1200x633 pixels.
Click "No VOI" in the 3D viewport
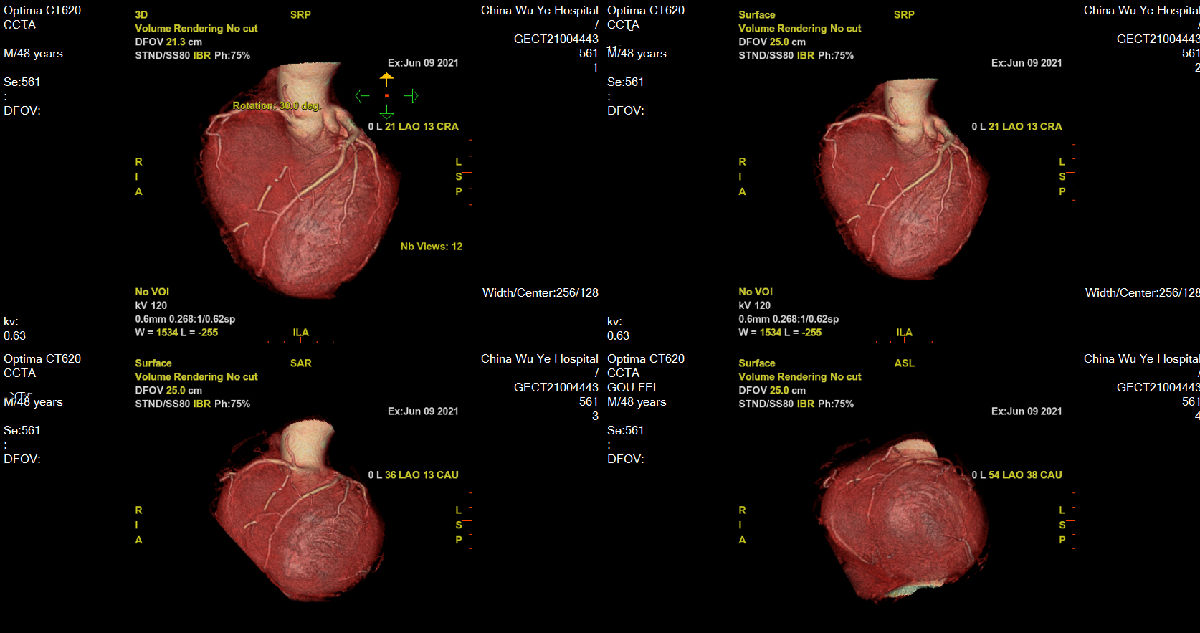pyautogui.click(x=152, y=292)
